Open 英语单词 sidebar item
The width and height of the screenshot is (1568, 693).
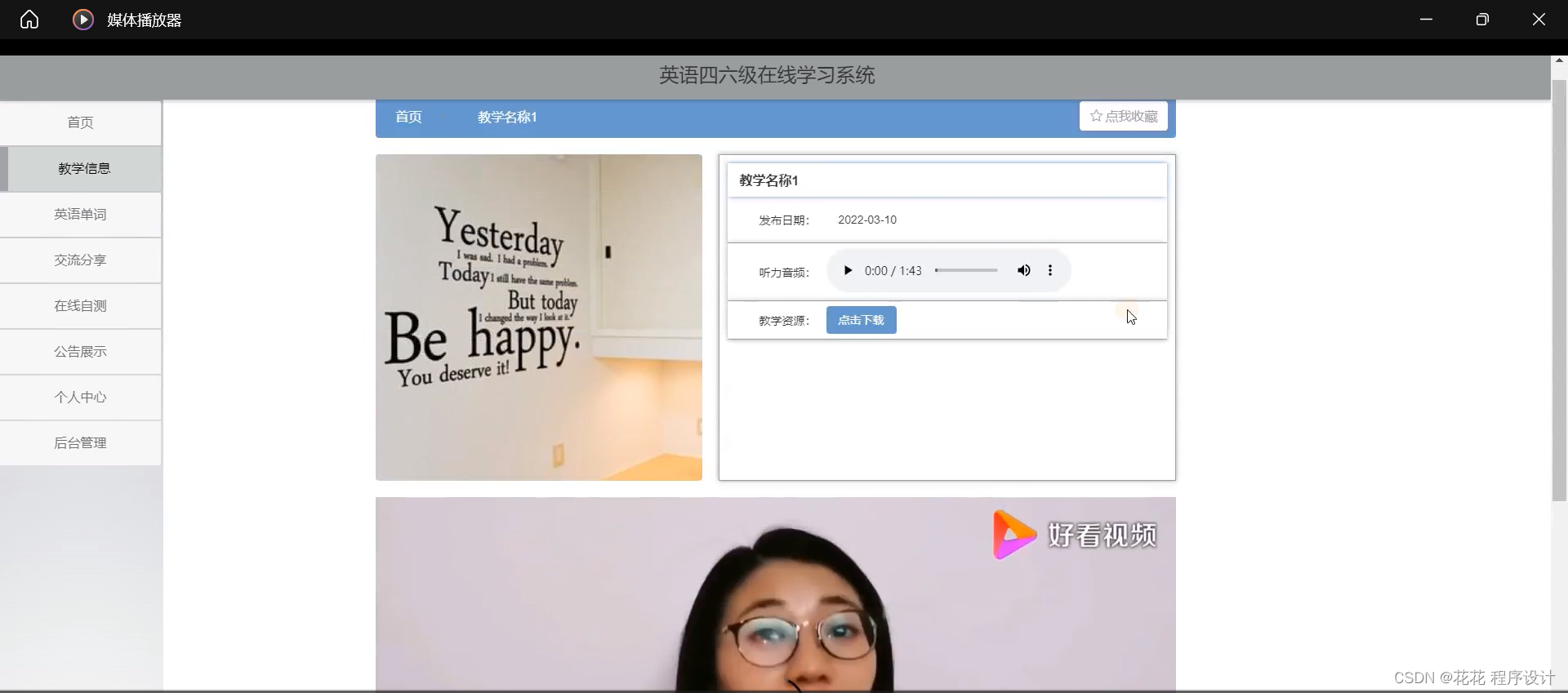[80, 214]
